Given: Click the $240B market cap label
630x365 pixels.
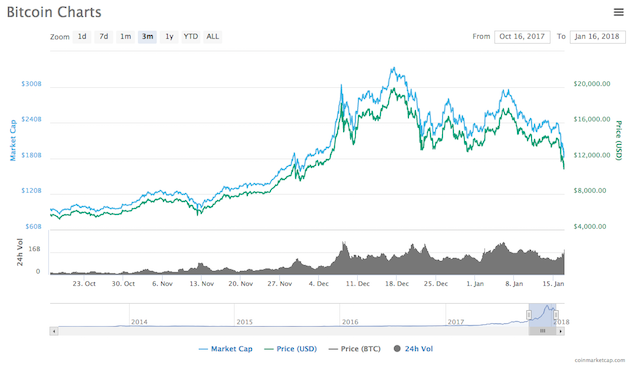Looking at the screenshot, I should tap(31, 119).
